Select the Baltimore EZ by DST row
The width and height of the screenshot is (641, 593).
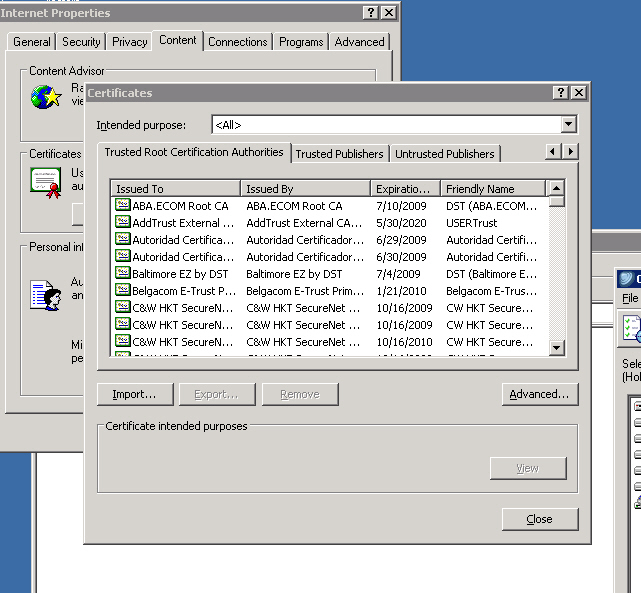[329, 274]
